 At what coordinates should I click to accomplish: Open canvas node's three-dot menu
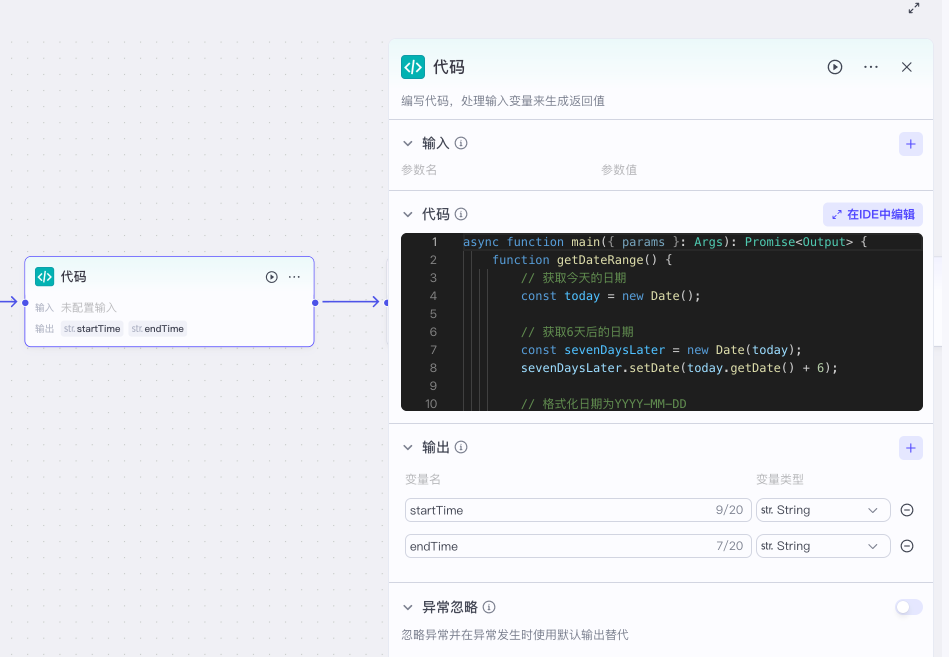tap(295, 277)
